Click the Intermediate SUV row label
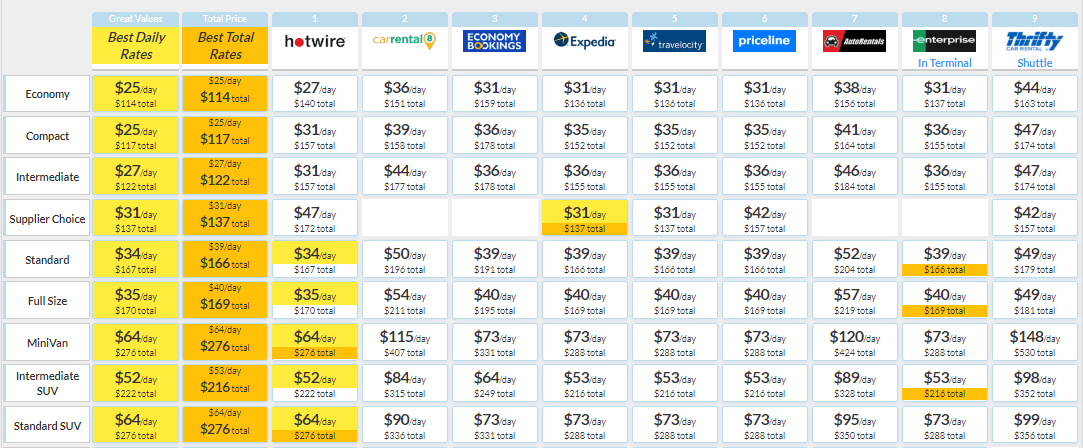The width and height of the screenshot is (1083, 448). point(47,383)
